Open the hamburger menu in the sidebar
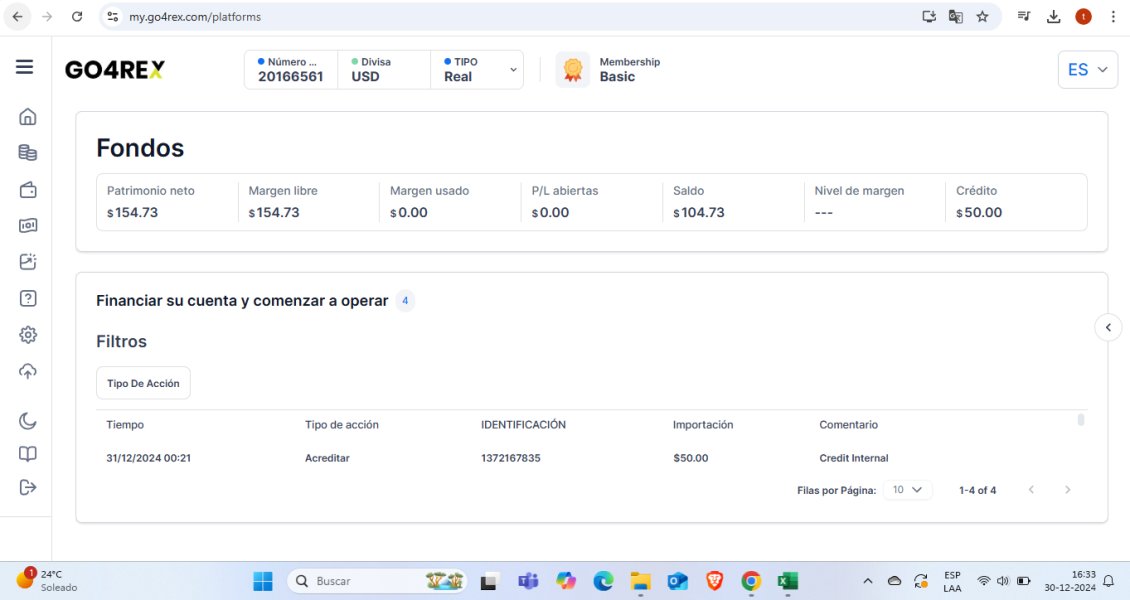This screenshot has width=1130, height=600. (x=25, y=67)
